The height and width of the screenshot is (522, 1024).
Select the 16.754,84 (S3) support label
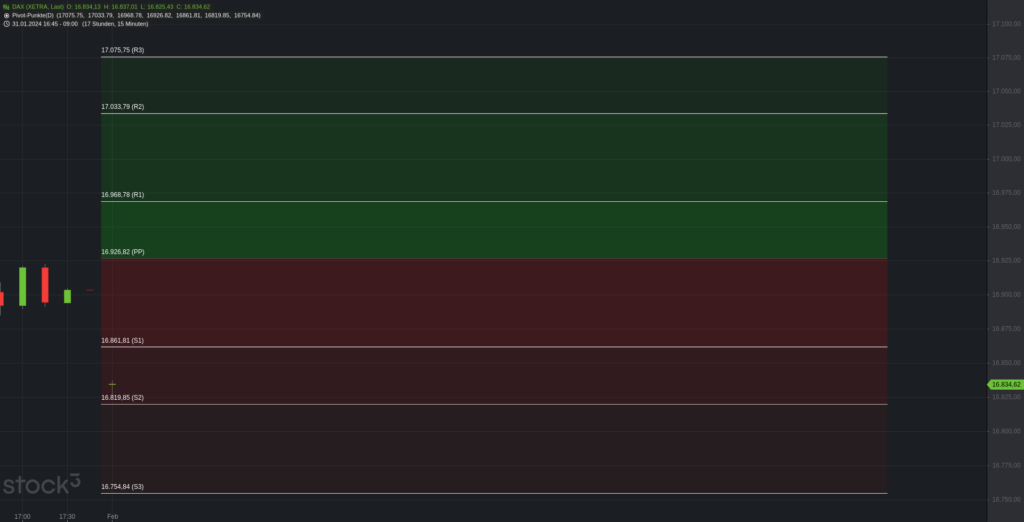point(122,487)
